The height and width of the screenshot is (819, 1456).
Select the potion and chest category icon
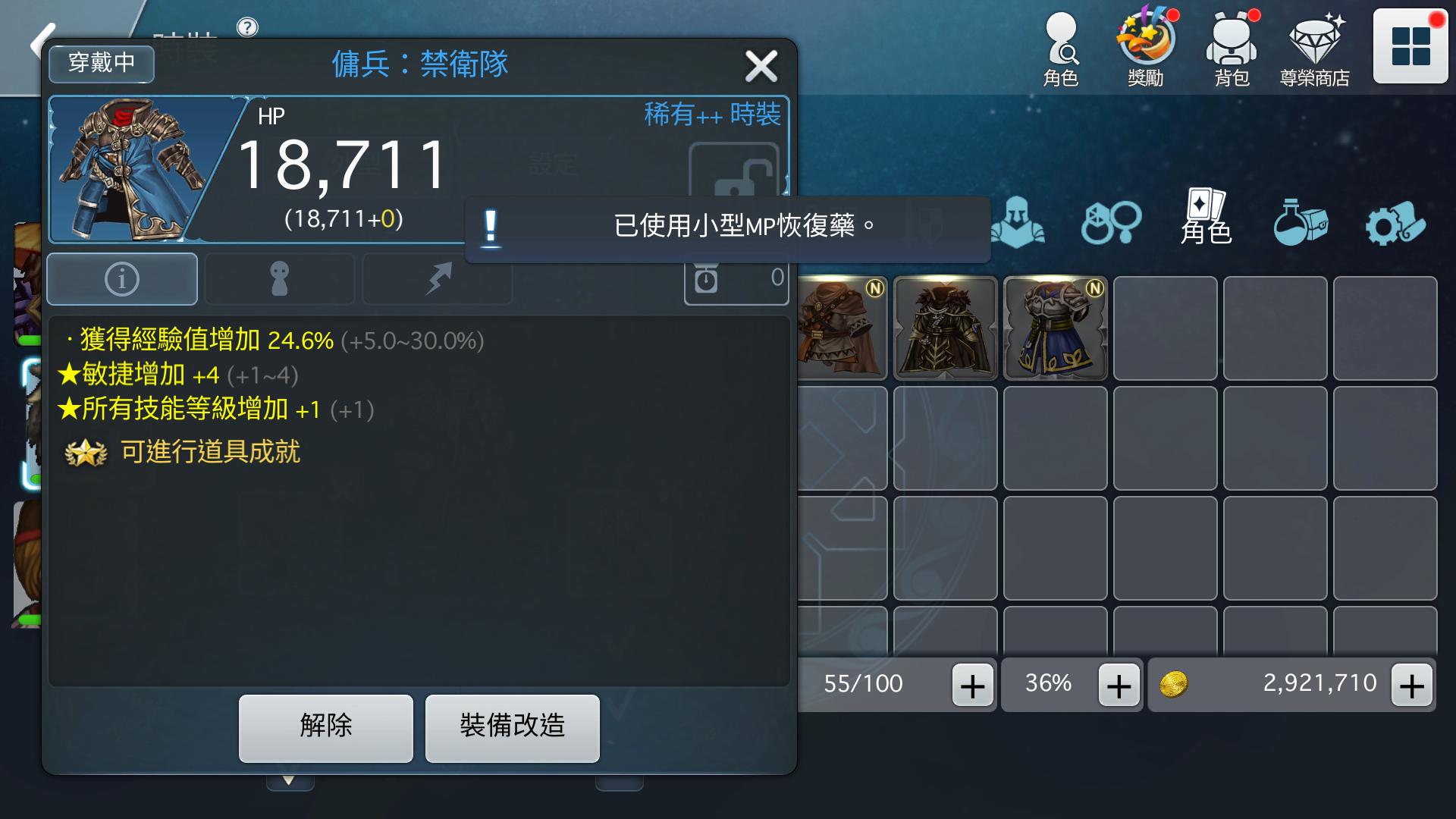coord(1300,222)
